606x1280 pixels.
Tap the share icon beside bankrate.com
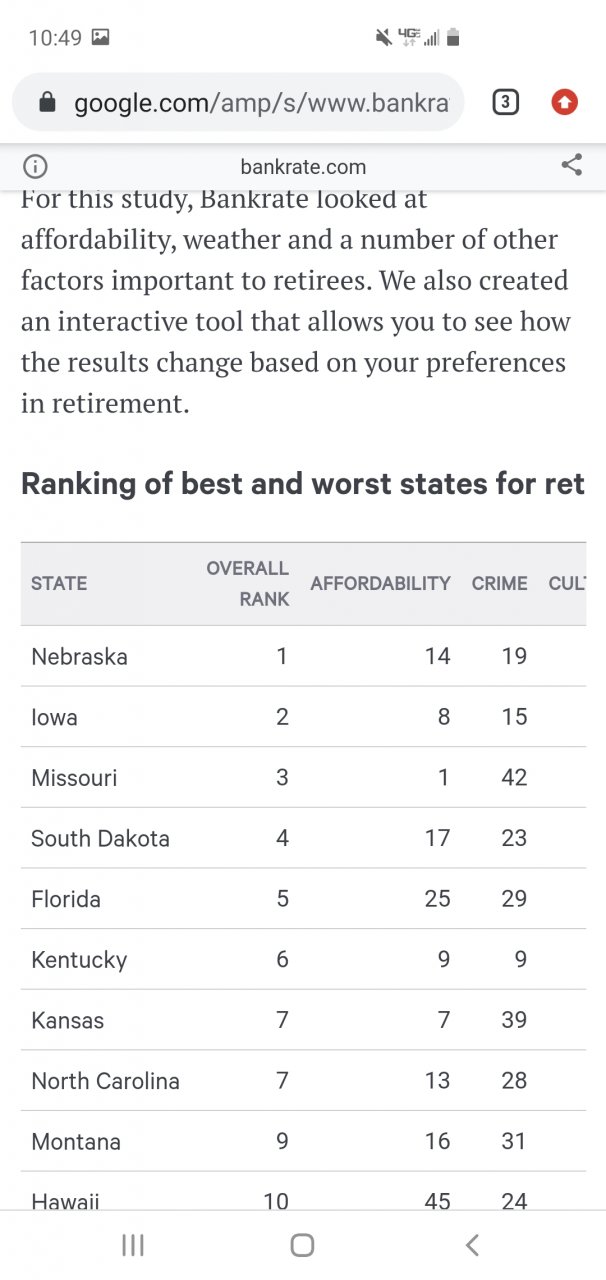pos(572,166)
